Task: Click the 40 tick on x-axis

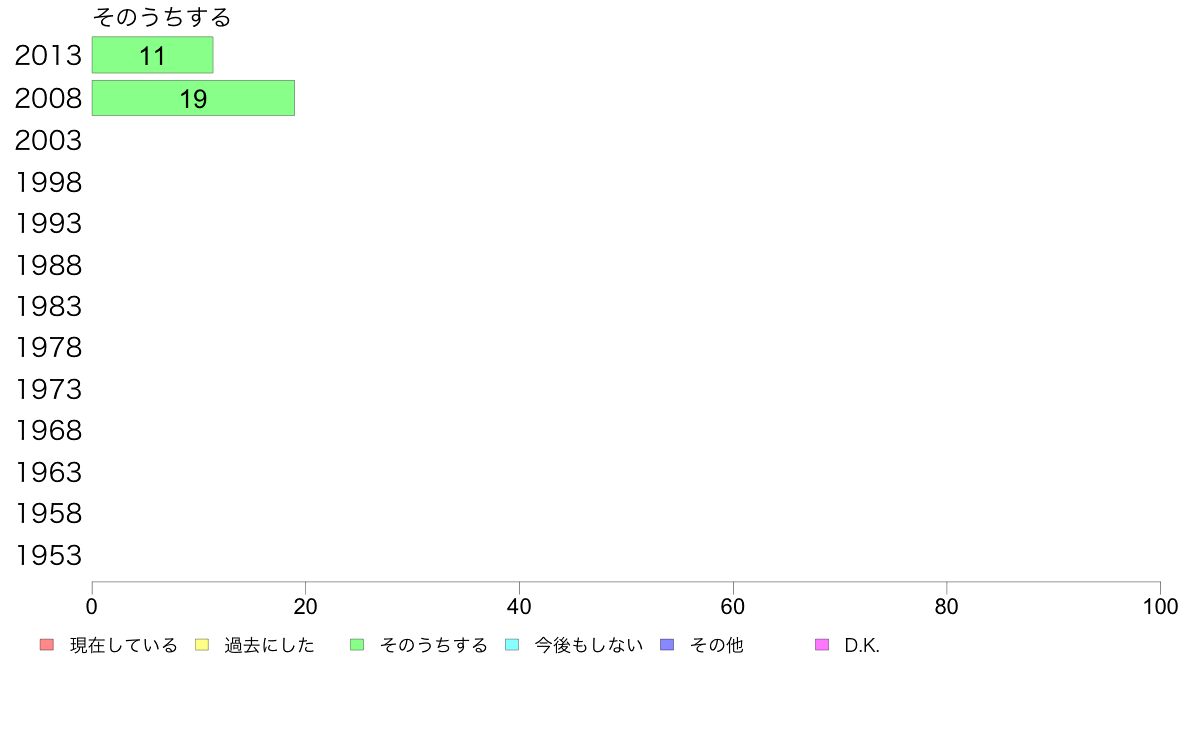Action: (519, 606)
